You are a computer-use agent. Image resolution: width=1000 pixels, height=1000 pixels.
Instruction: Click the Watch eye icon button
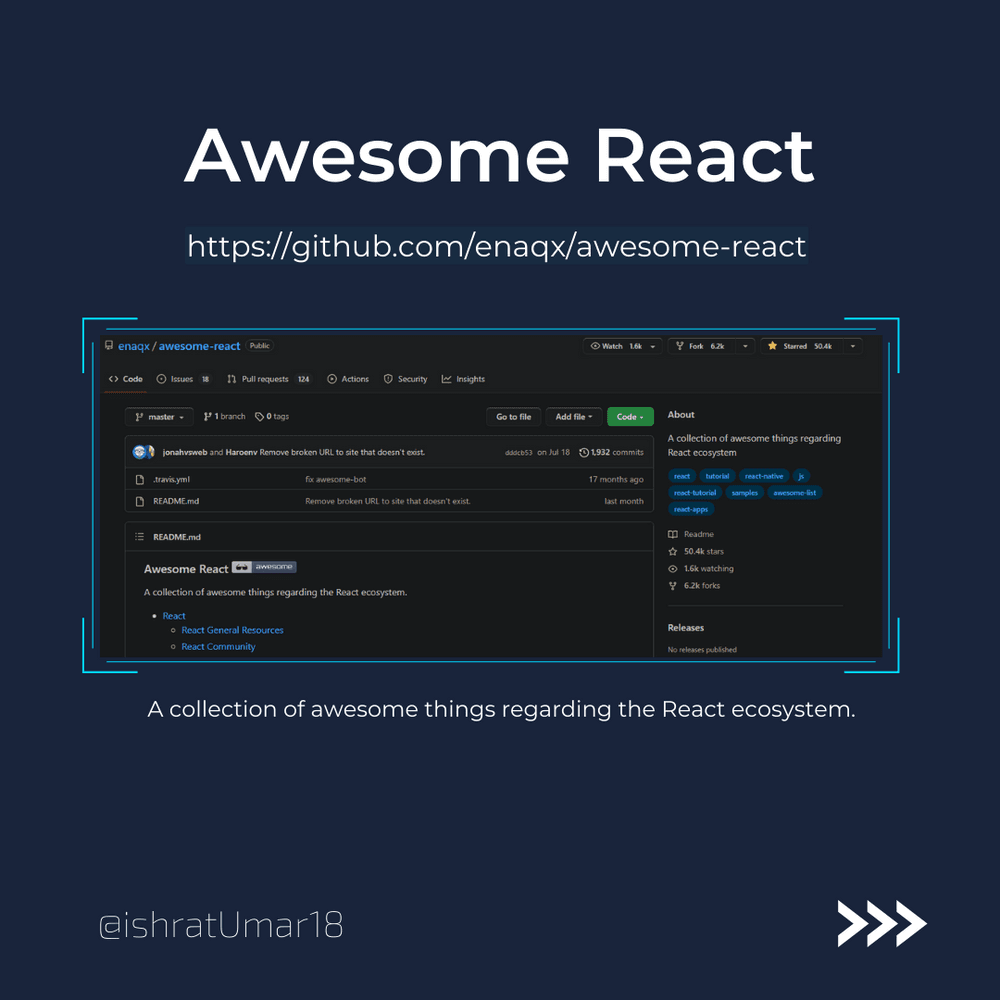coord(595,346)
